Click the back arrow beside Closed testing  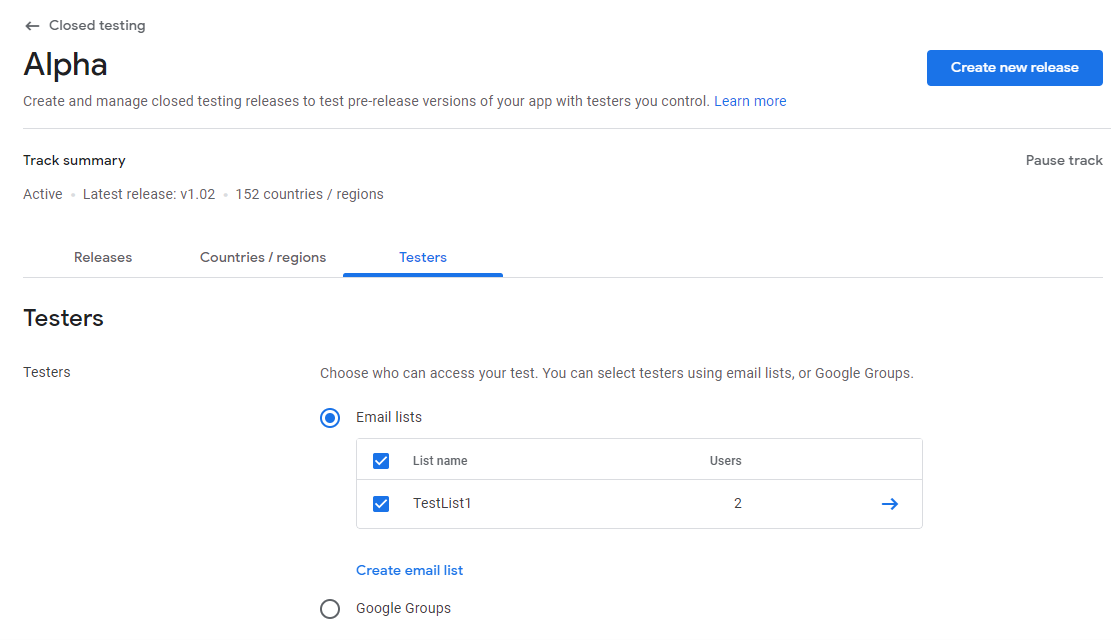click(32, 26)
